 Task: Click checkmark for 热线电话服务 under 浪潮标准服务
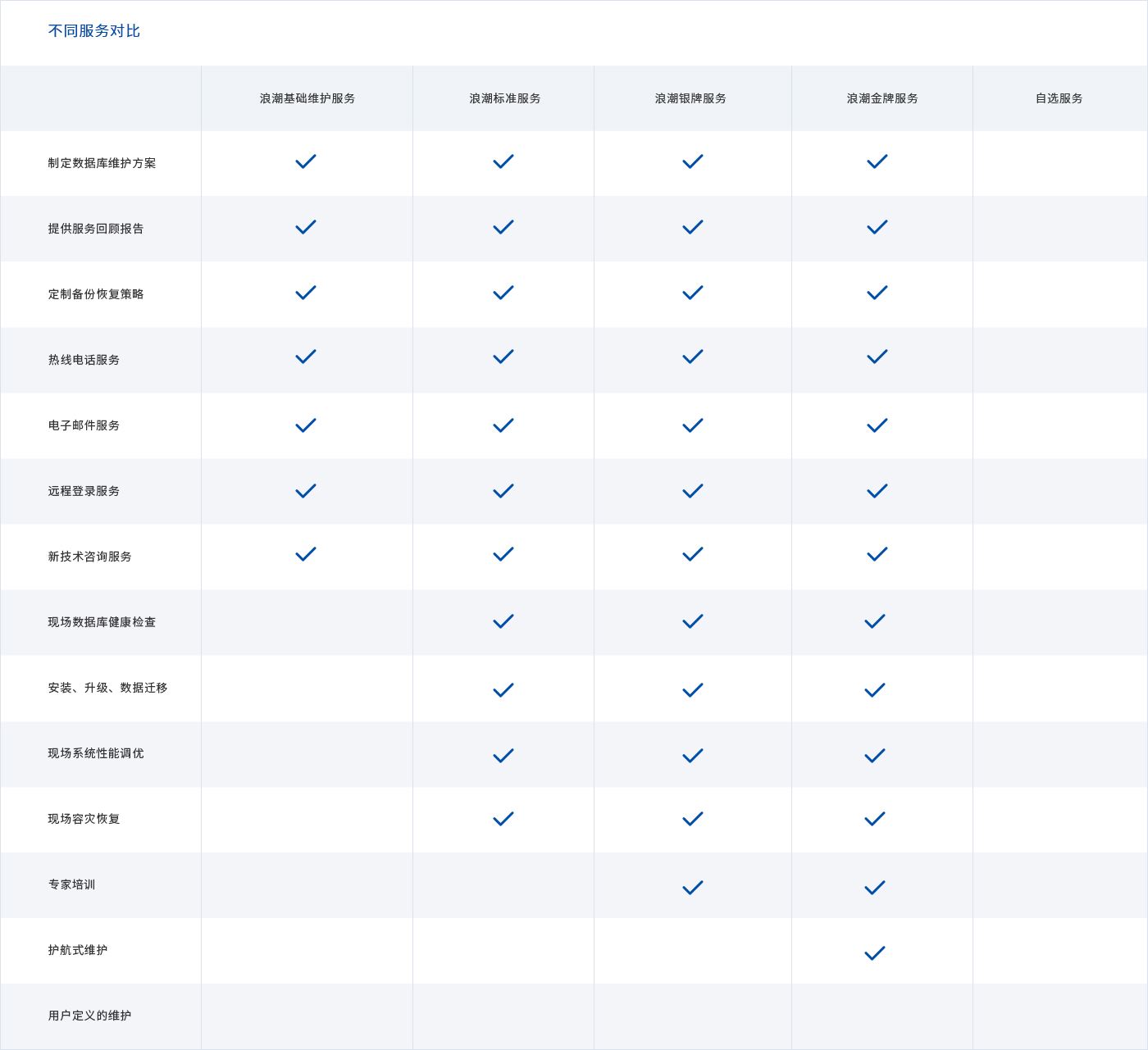(x=503, y=357)
